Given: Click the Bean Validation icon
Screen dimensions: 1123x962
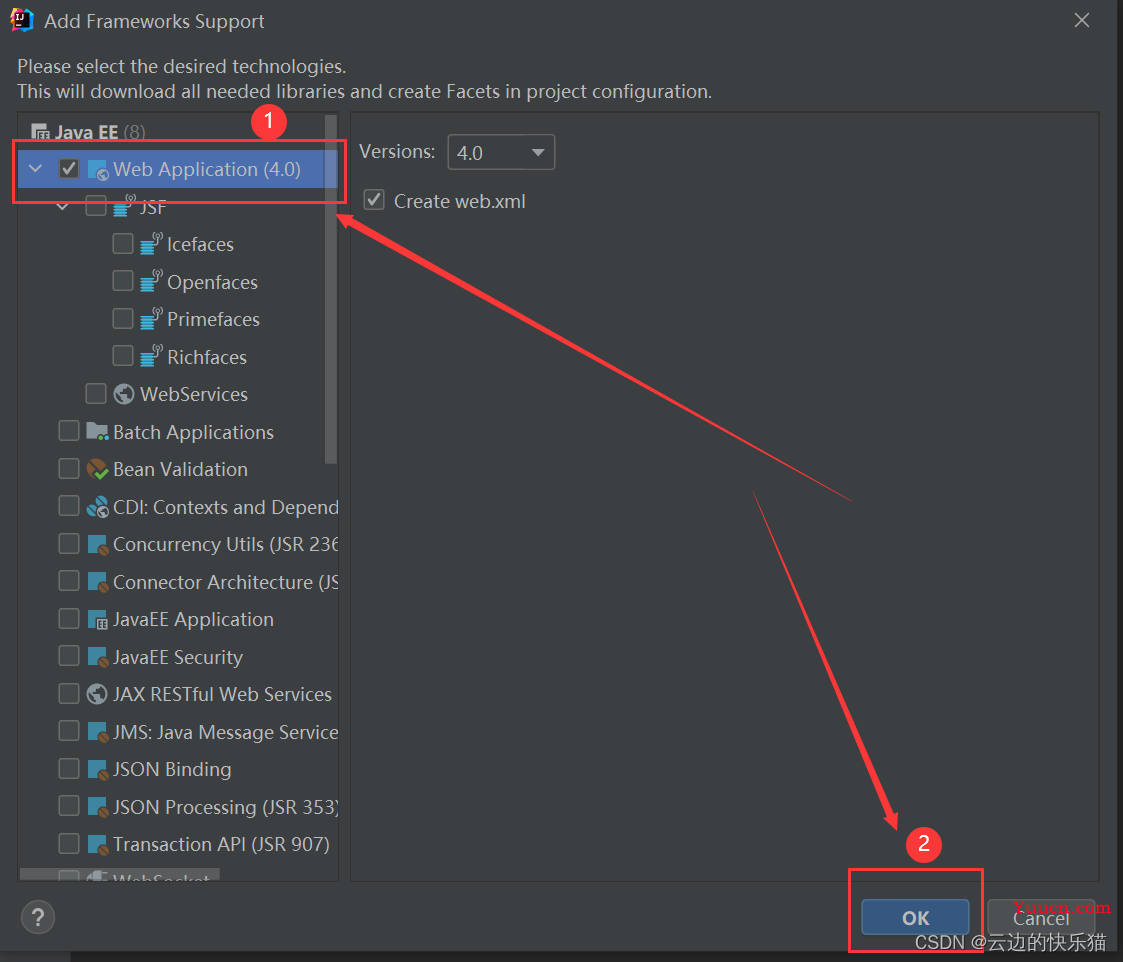Looking at the screenshot, I should [x=97, y=469].
